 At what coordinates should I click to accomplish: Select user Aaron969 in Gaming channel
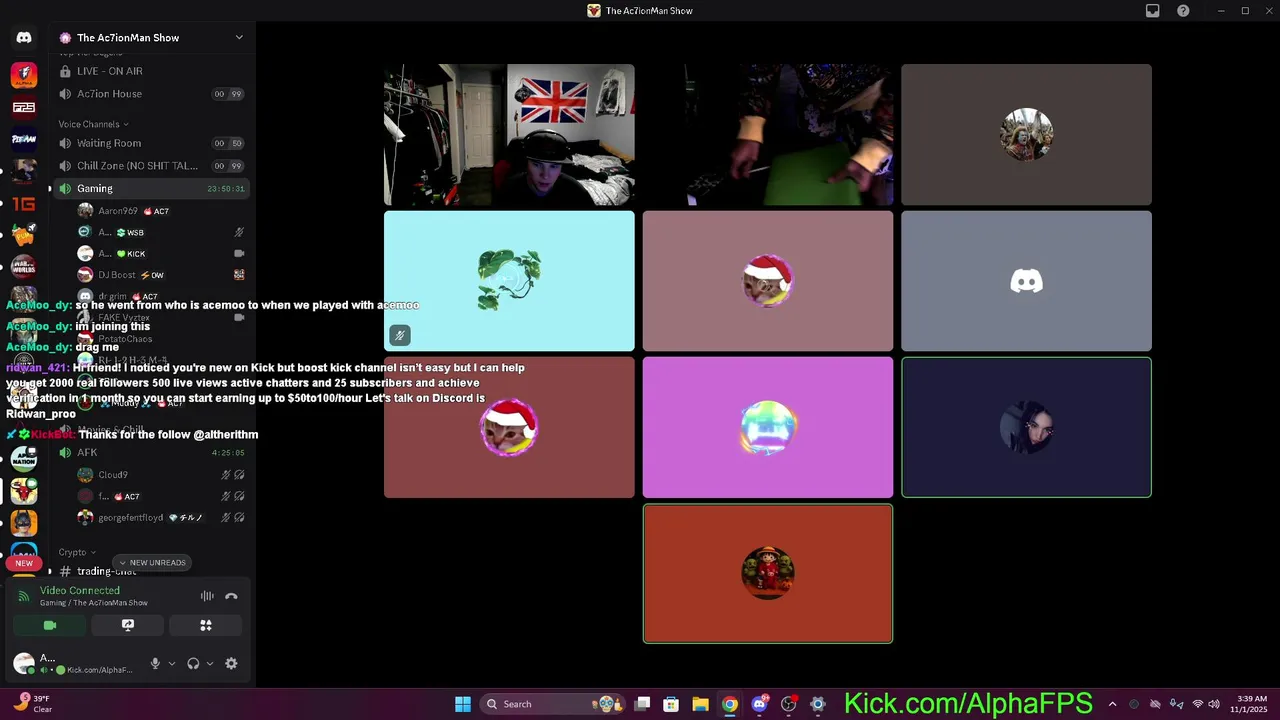coord(160,211)
